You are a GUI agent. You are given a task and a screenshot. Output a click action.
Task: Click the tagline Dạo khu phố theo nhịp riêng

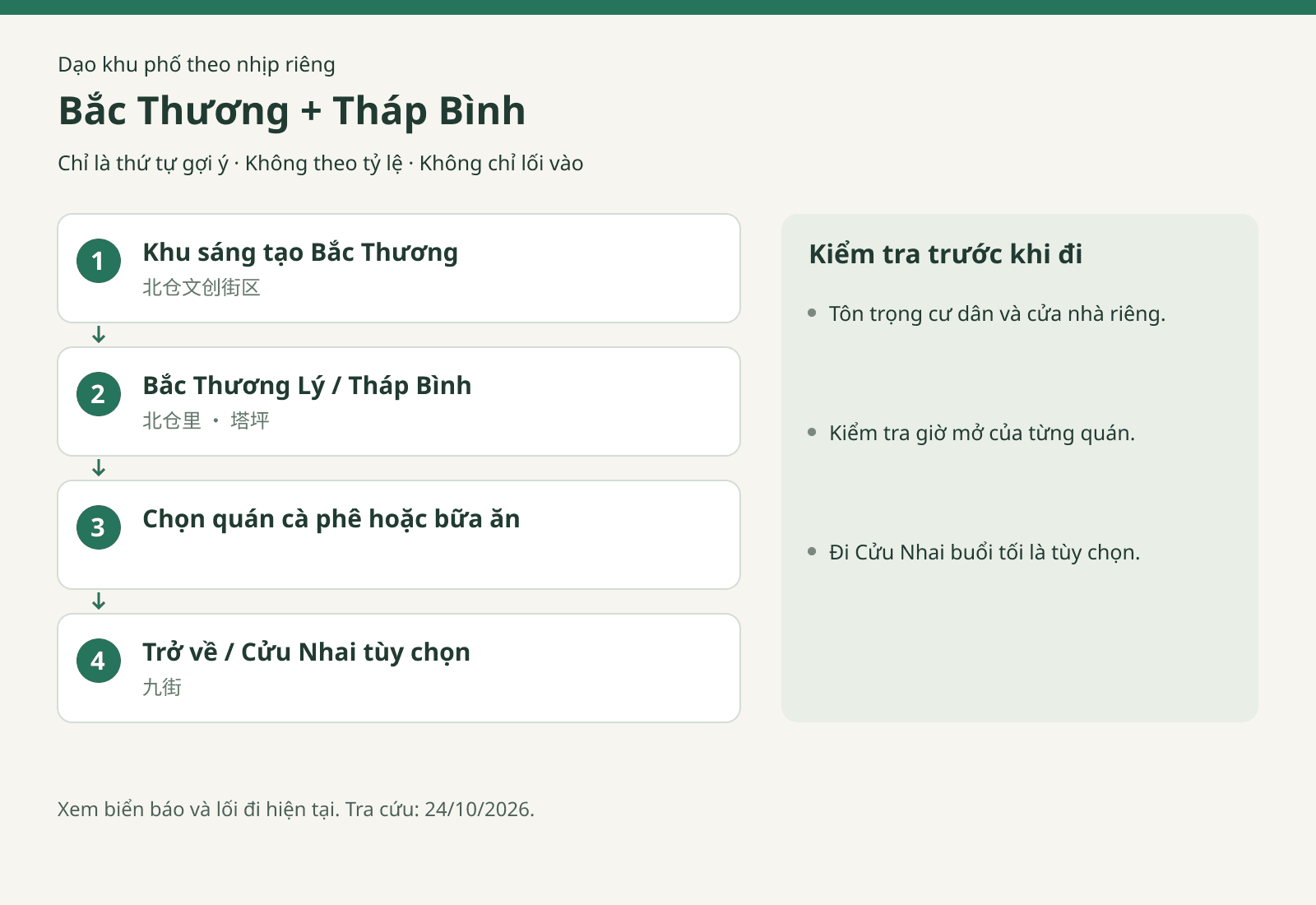click(x=197, y=65)
